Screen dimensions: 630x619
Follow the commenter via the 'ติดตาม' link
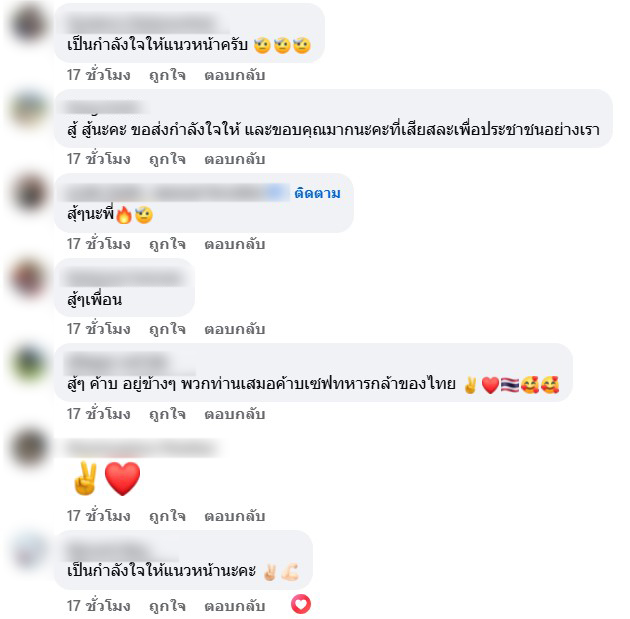click(317, 193)
